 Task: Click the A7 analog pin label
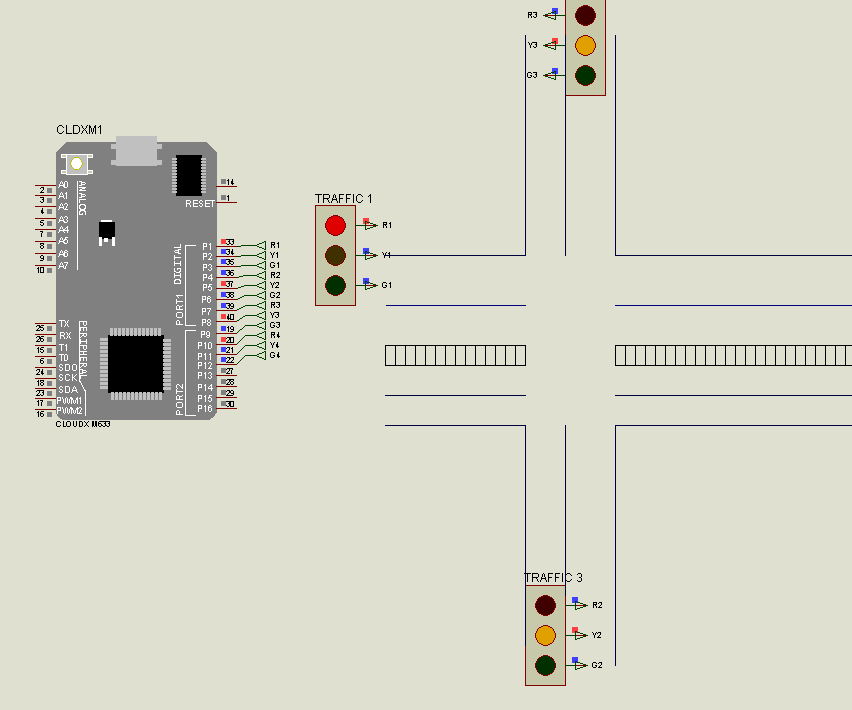(x=64, y=266)
